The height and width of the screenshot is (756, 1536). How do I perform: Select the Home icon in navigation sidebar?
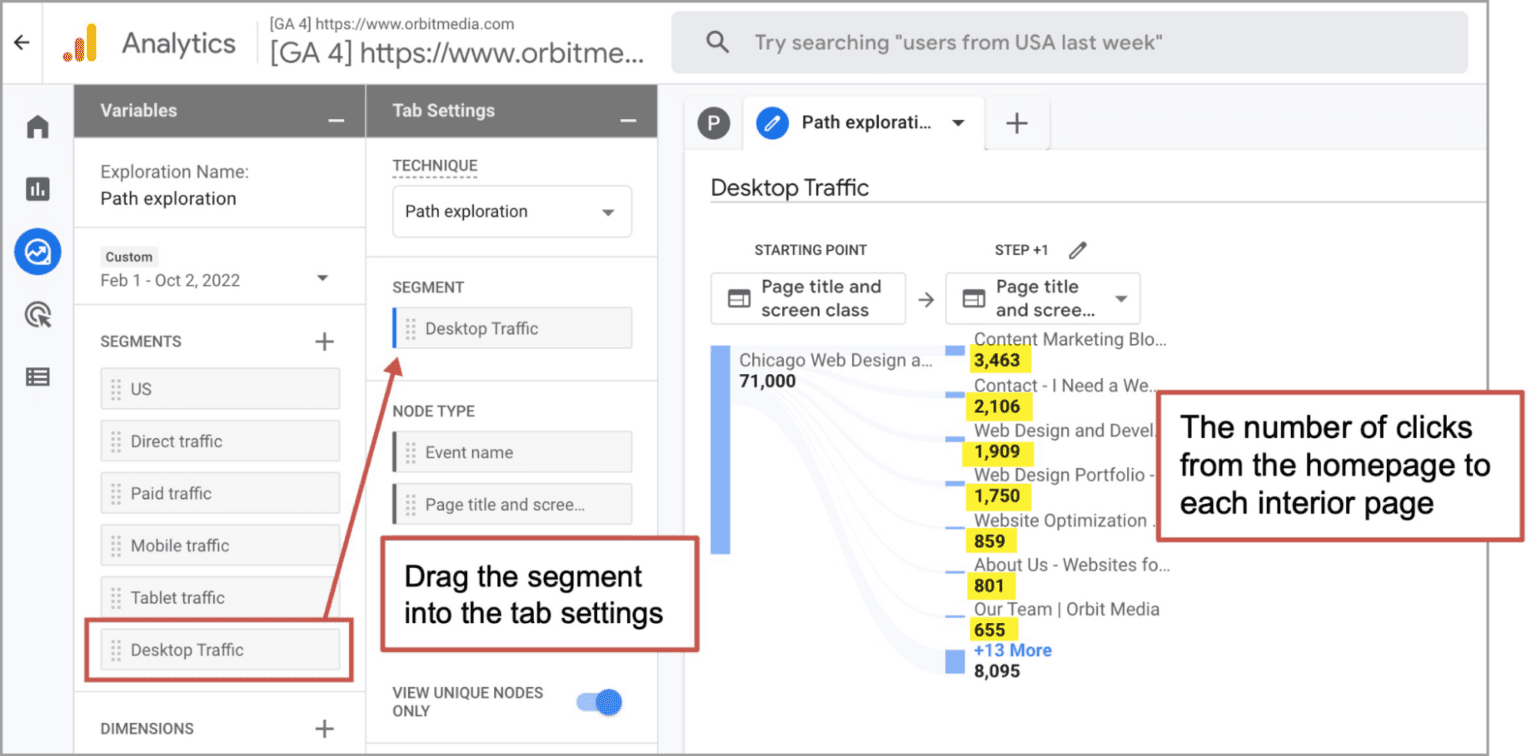point(37,126)
